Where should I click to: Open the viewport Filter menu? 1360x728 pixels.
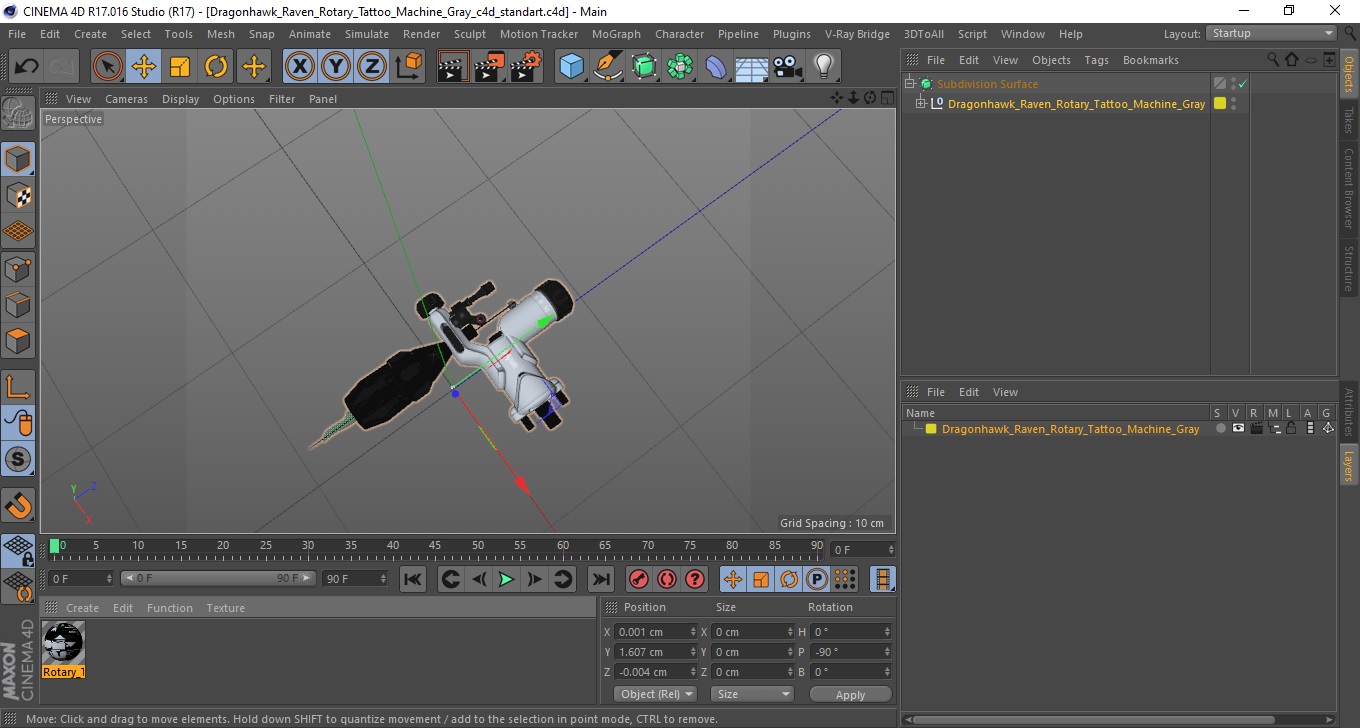pyautogui.click(x=282, y=99)
